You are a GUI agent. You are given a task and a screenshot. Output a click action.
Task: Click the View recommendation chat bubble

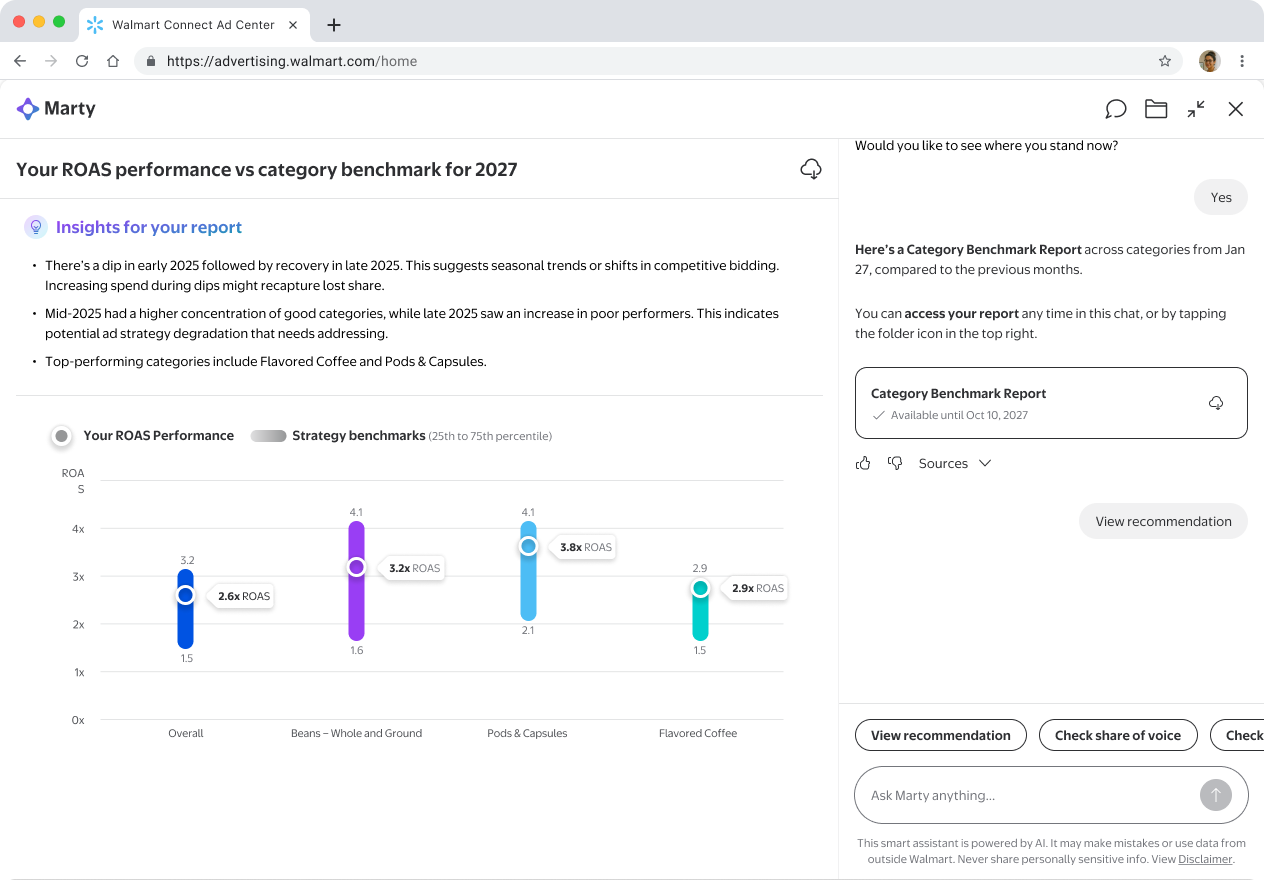pos(1163,521)
